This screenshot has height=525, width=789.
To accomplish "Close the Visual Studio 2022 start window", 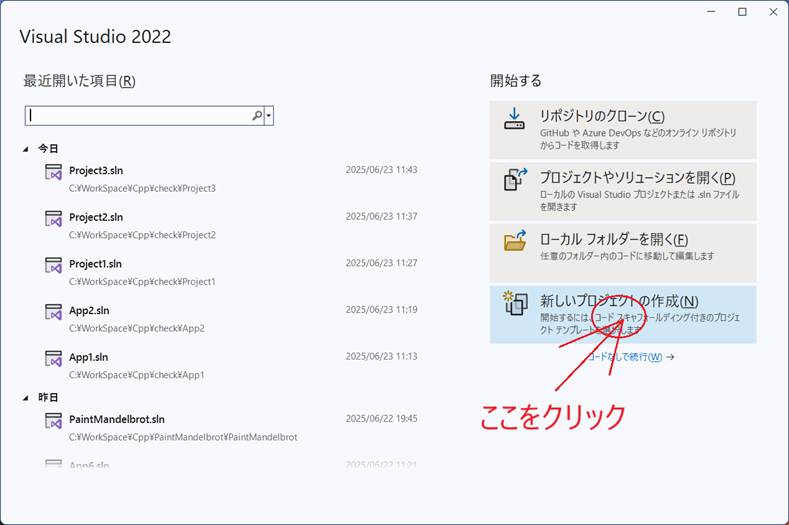I will pos(773,12).
